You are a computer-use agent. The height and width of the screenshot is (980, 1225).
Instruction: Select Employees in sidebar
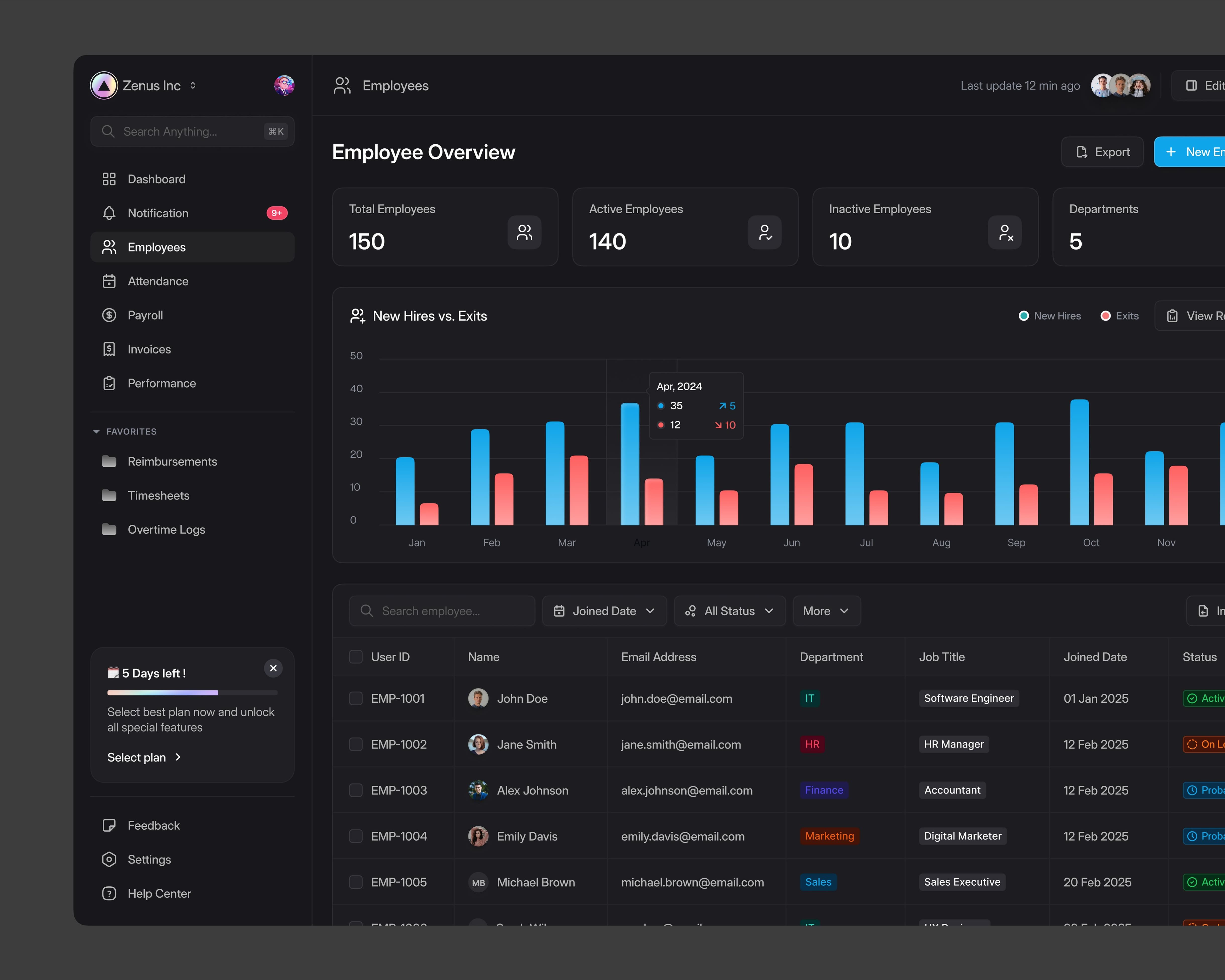point(193,248)
